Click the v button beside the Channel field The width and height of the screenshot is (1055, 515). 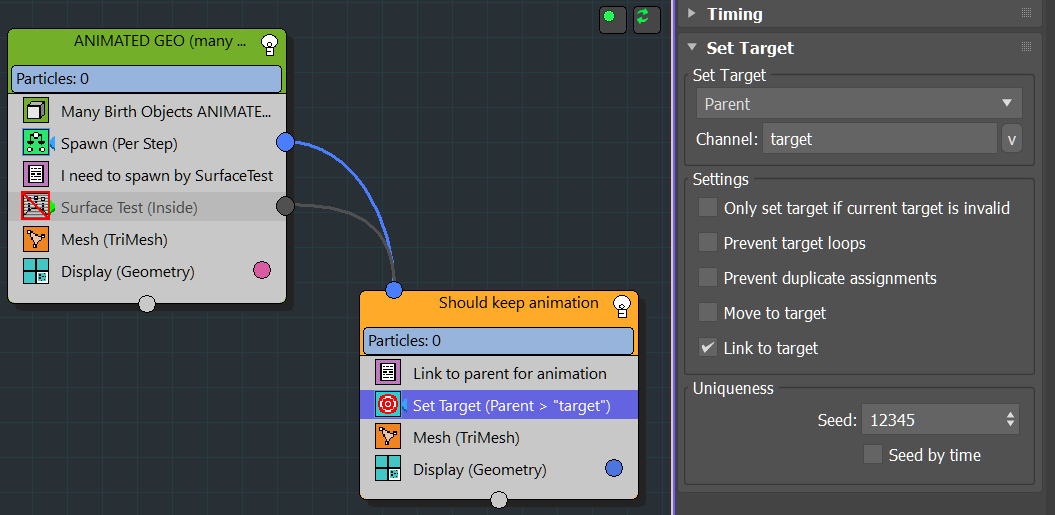[x=1011, y=140]
